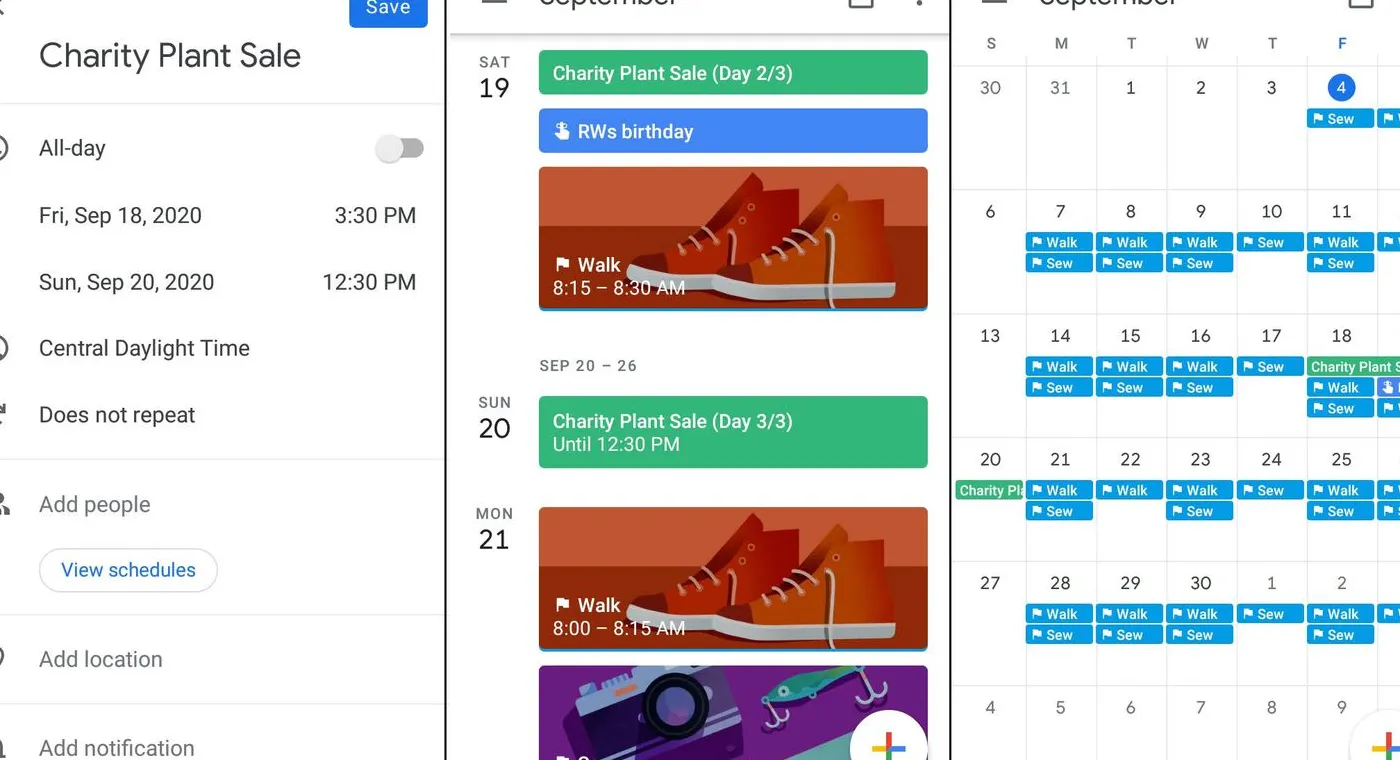Screen dimensions: 1400x760
Task: Click View schedules
Action: pos(128,570)
